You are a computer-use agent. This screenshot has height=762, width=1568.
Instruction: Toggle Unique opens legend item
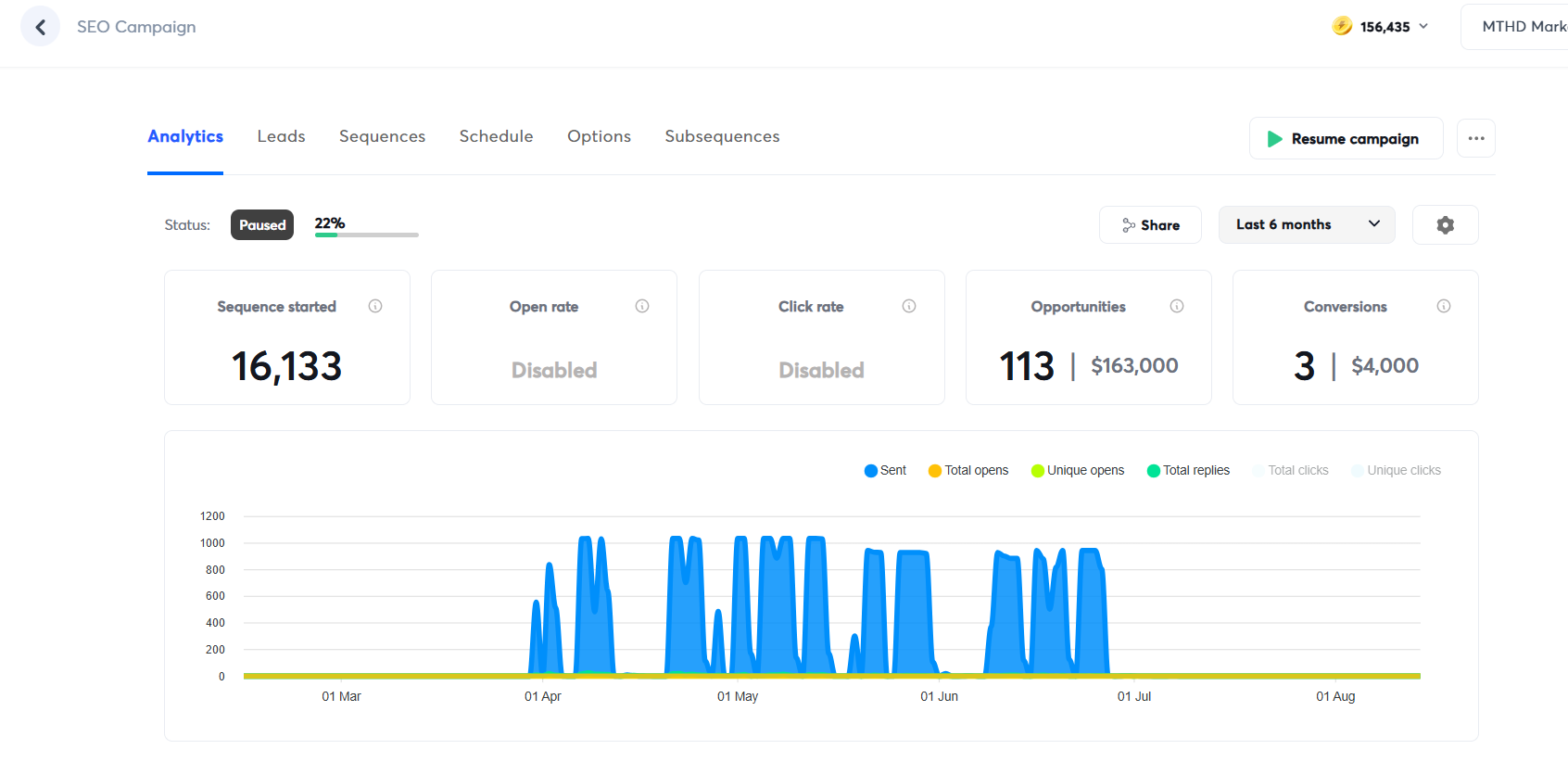point(1077,471)
